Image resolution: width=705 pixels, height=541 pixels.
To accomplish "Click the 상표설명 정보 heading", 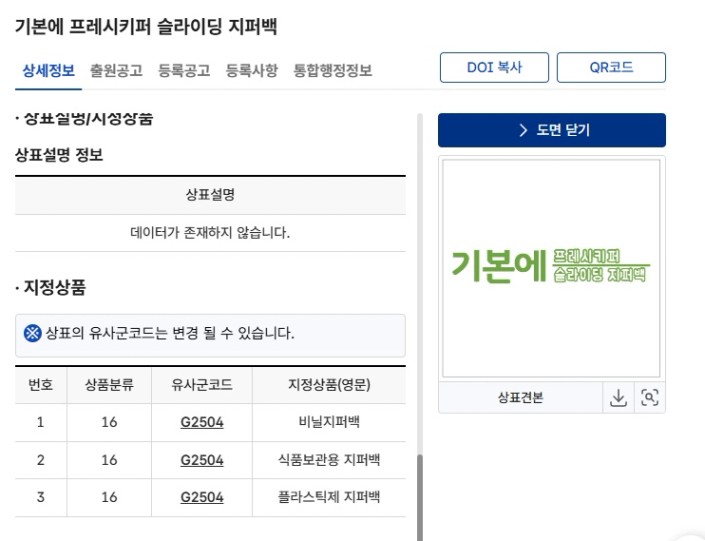I will coord(59,155).
